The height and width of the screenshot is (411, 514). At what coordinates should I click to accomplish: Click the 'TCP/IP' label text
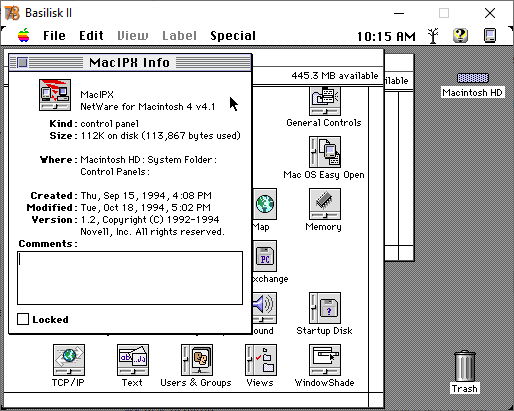68,383
